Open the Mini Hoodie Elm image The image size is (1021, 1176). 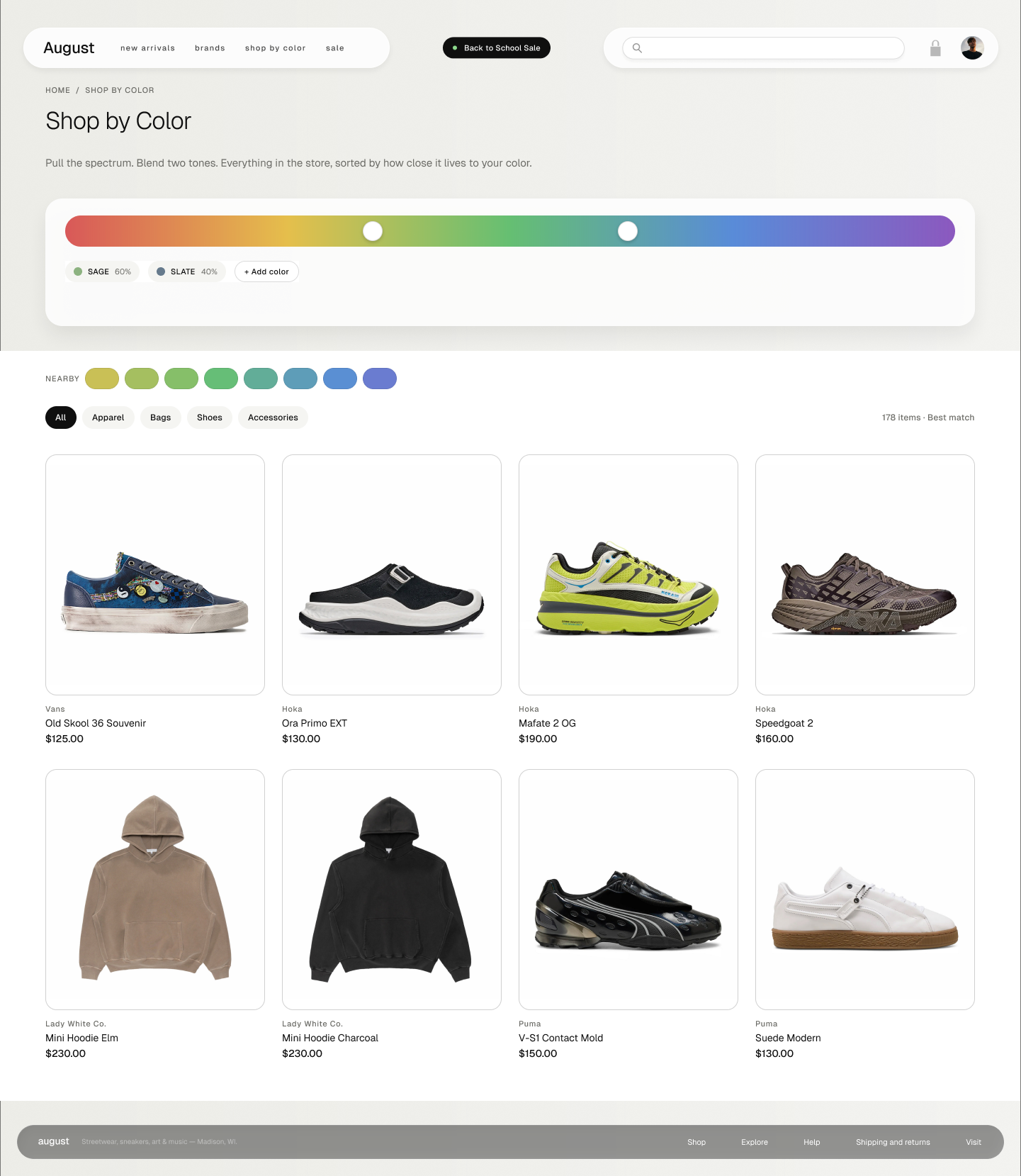[155, 890]
